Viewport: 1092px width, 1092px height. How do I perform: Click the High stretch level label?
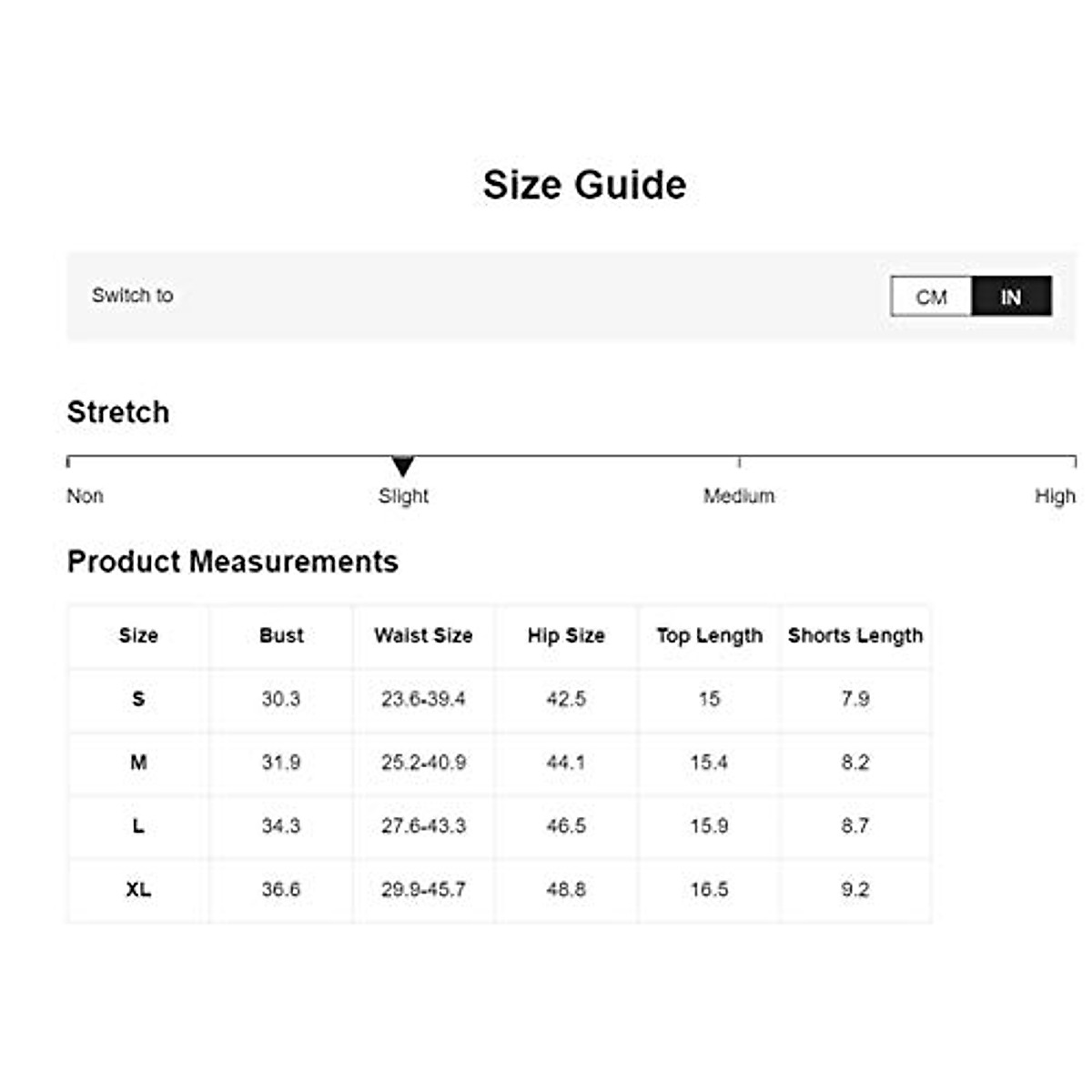pos(1055,496)
